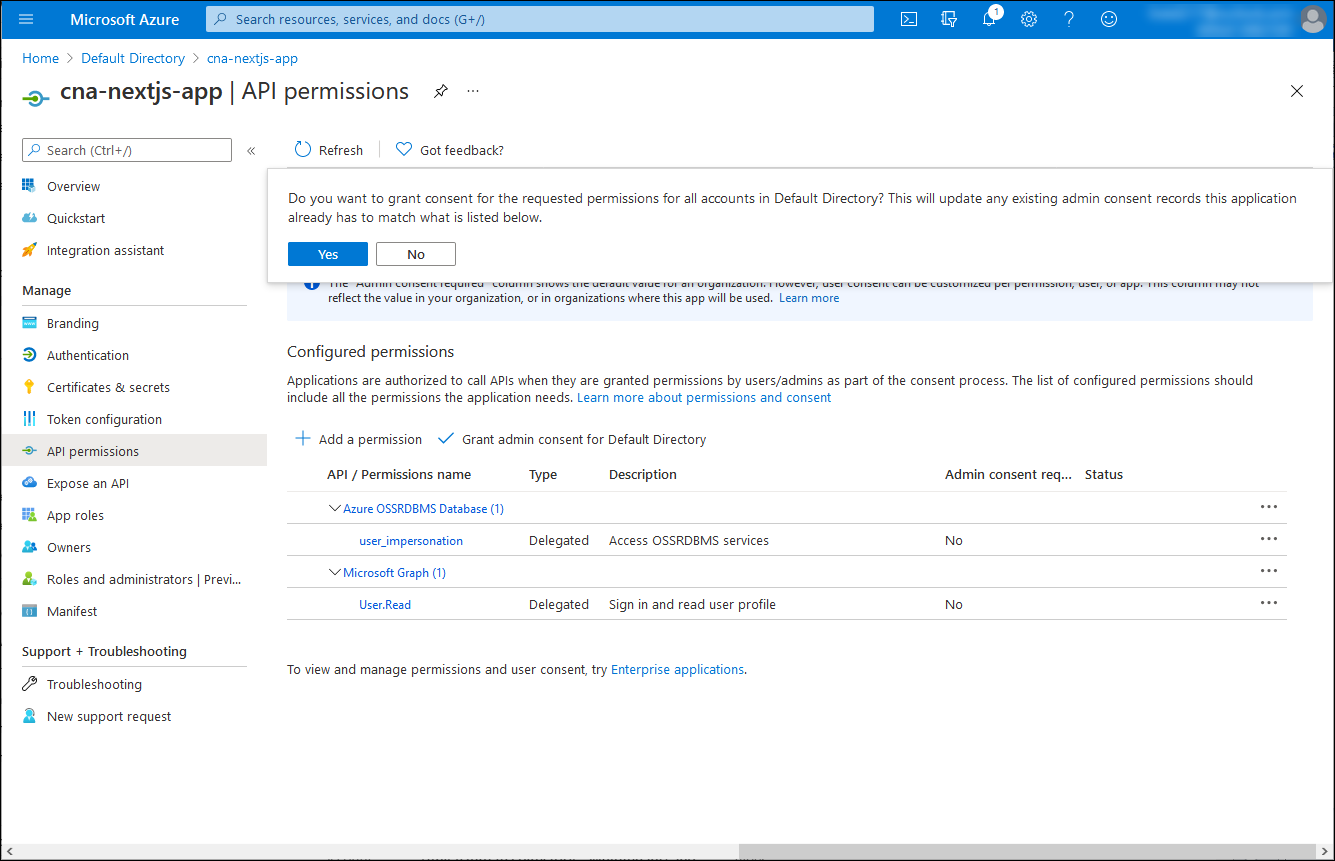Click the Refresh toolbar button

pos(329,150)
